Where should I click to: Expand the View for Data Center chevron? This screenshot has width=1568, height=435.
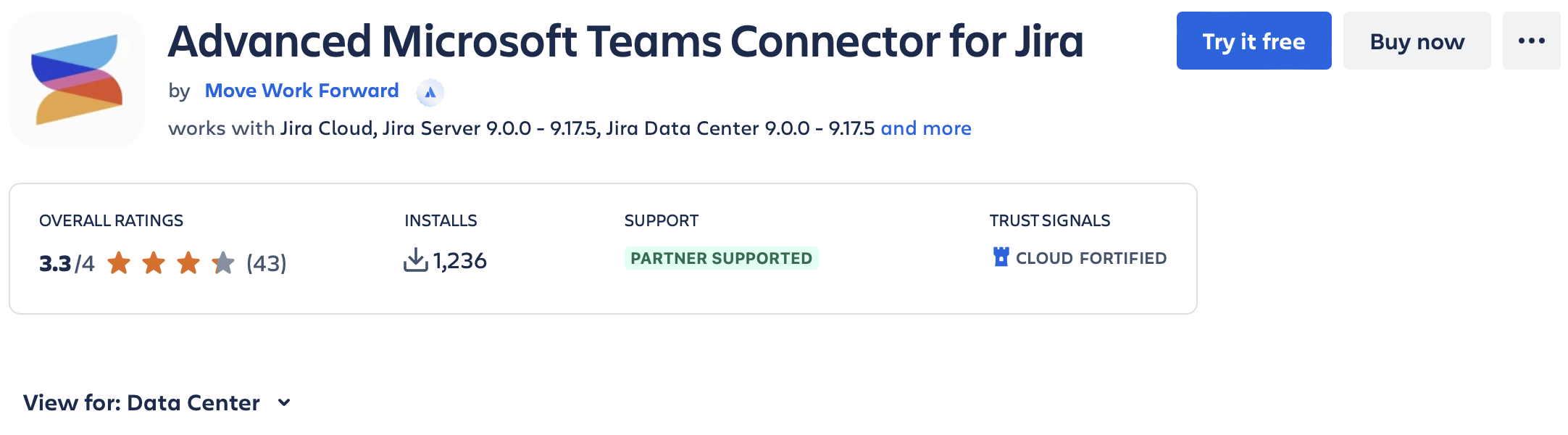[x=284, y=403]
